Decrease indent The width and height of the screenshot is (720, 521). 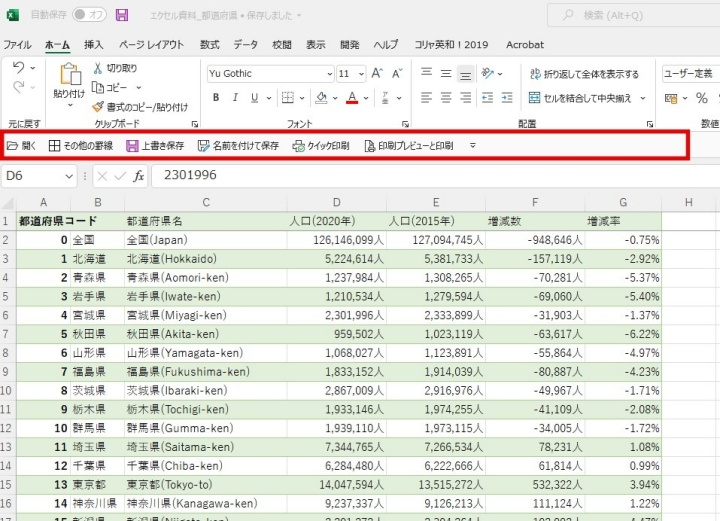pyautogui.click(x=487, y=98)
